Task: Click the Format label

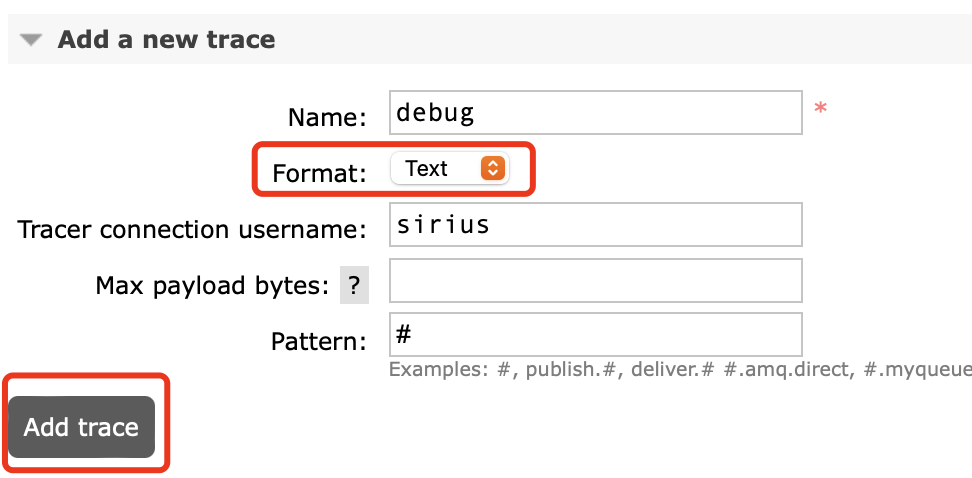Action: coord(319,173)
